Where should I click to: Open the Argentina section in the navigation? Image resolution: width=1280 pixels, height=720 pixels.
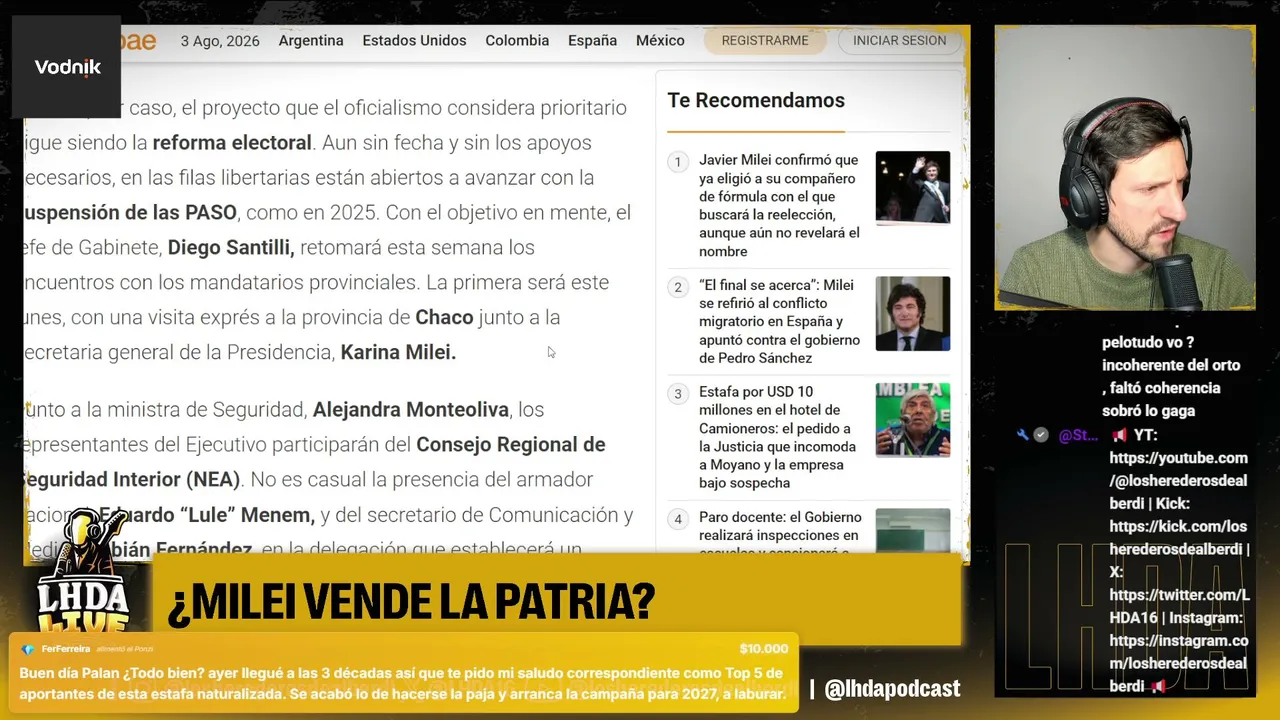click(311, 41)
